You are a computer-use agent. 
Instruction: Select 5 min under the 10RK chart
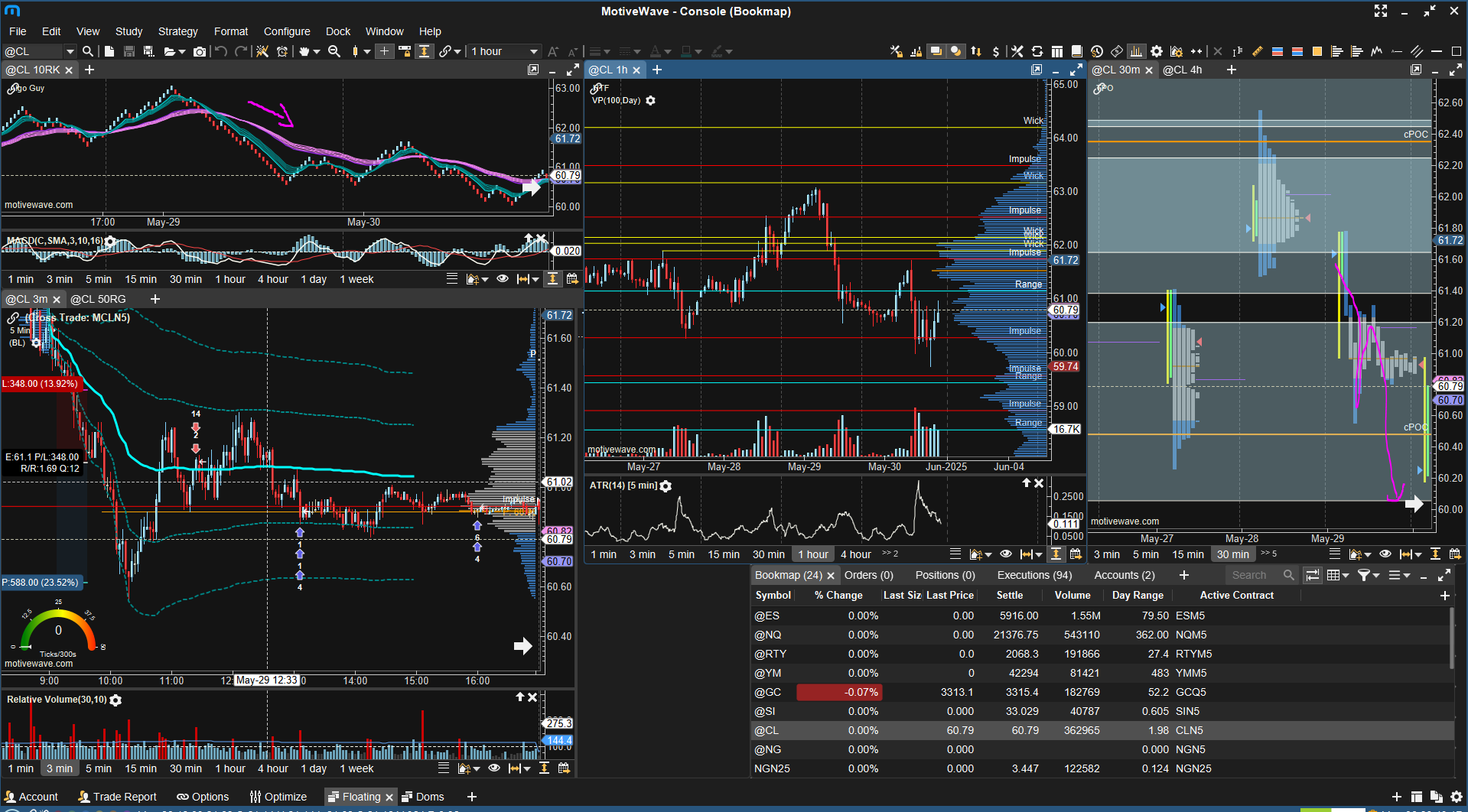98,279
